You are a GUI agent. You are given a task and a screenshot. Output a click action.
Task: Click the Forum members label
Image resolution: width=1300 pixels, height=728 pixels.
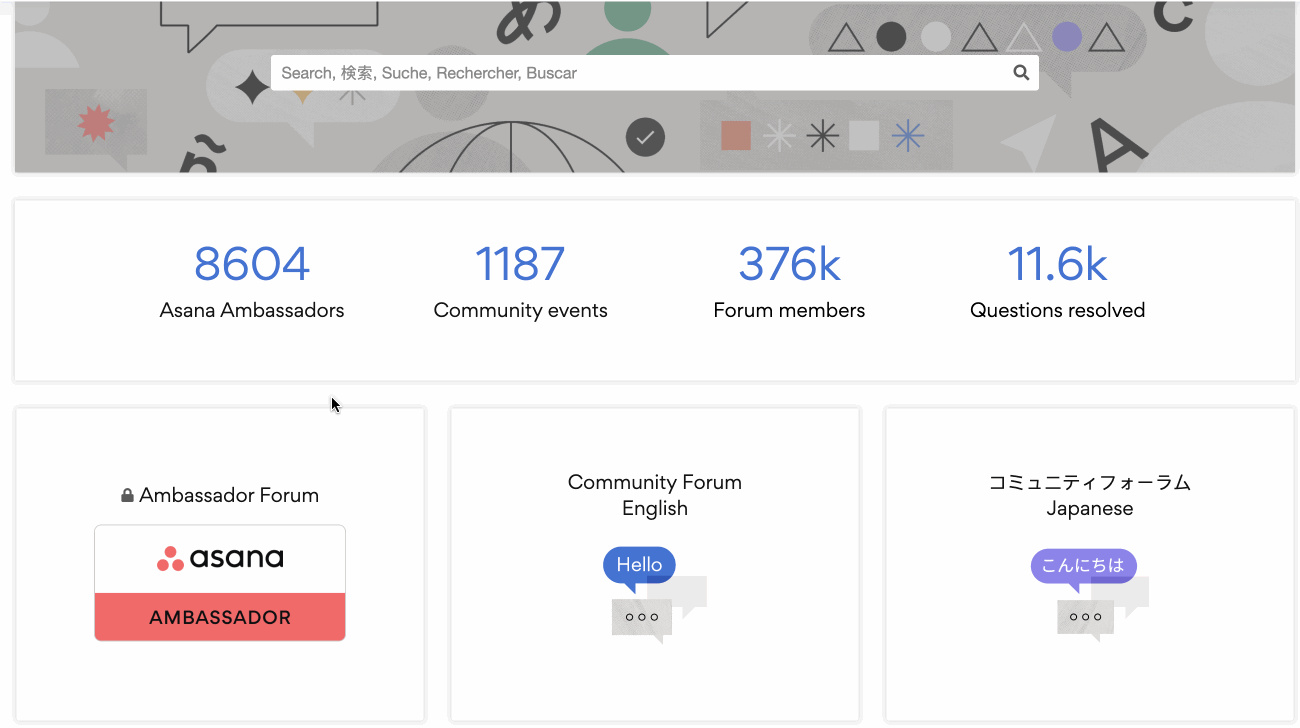tap(789, 310)
